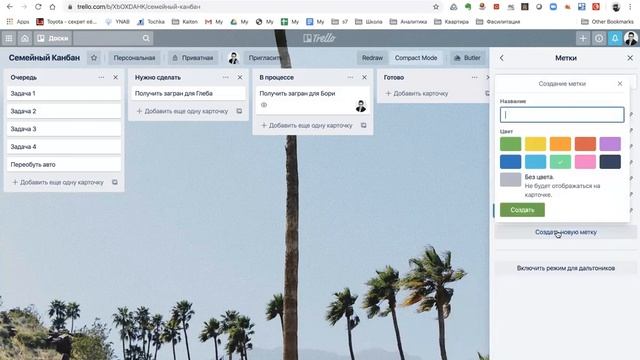Click the watch eye icon on Бори card

tap(264, 105)
